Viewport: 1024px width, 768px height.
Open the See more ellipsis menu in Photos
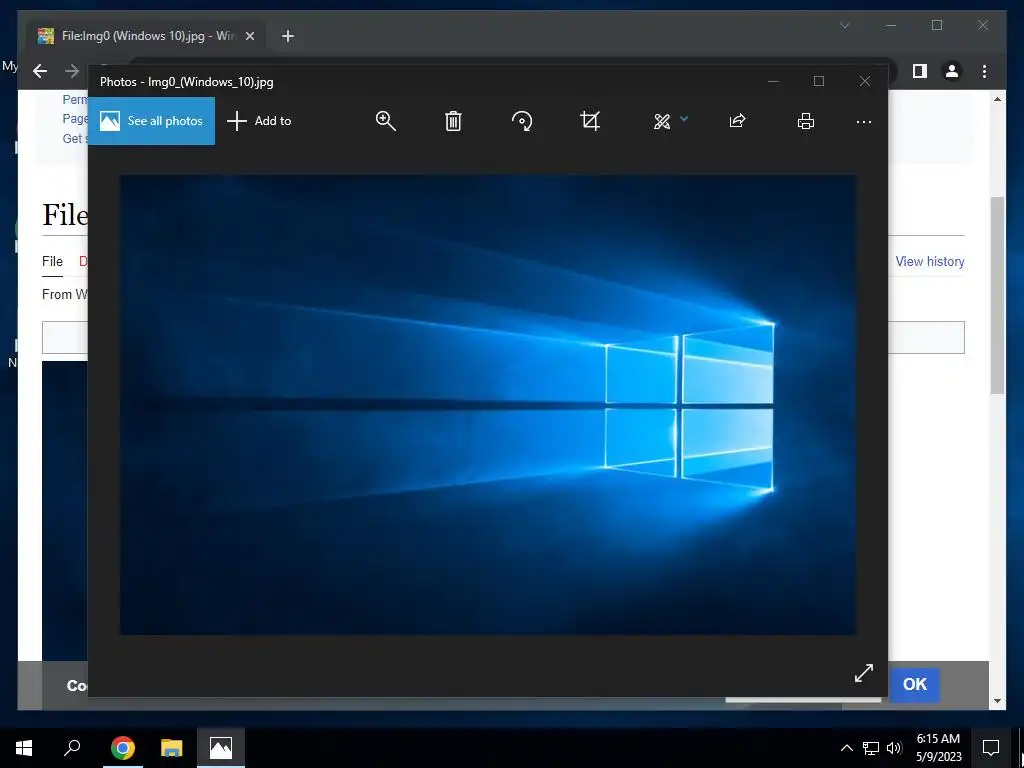[x=863, y=121]
